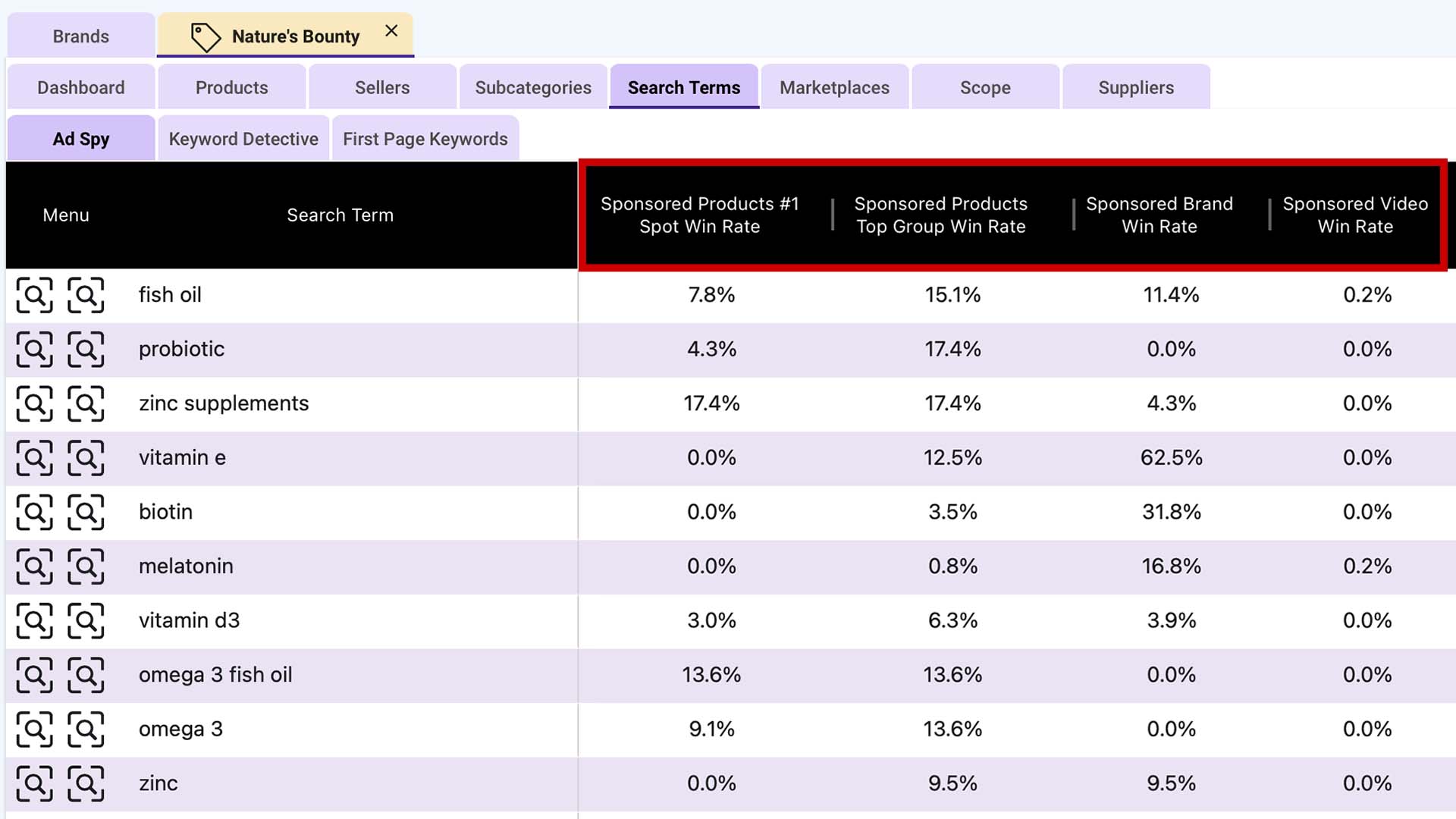Image resolution: width=1456 pixels, height=819 pixels.
Task: Sort by Sponsored Brand Win Rate header
Action: click(x=1159, y=215)
